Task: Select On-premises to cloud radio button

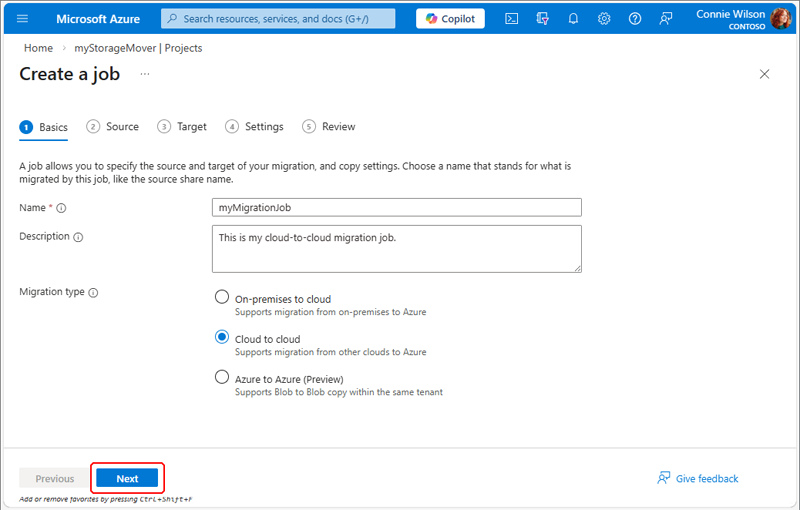Action: [222, 297]
